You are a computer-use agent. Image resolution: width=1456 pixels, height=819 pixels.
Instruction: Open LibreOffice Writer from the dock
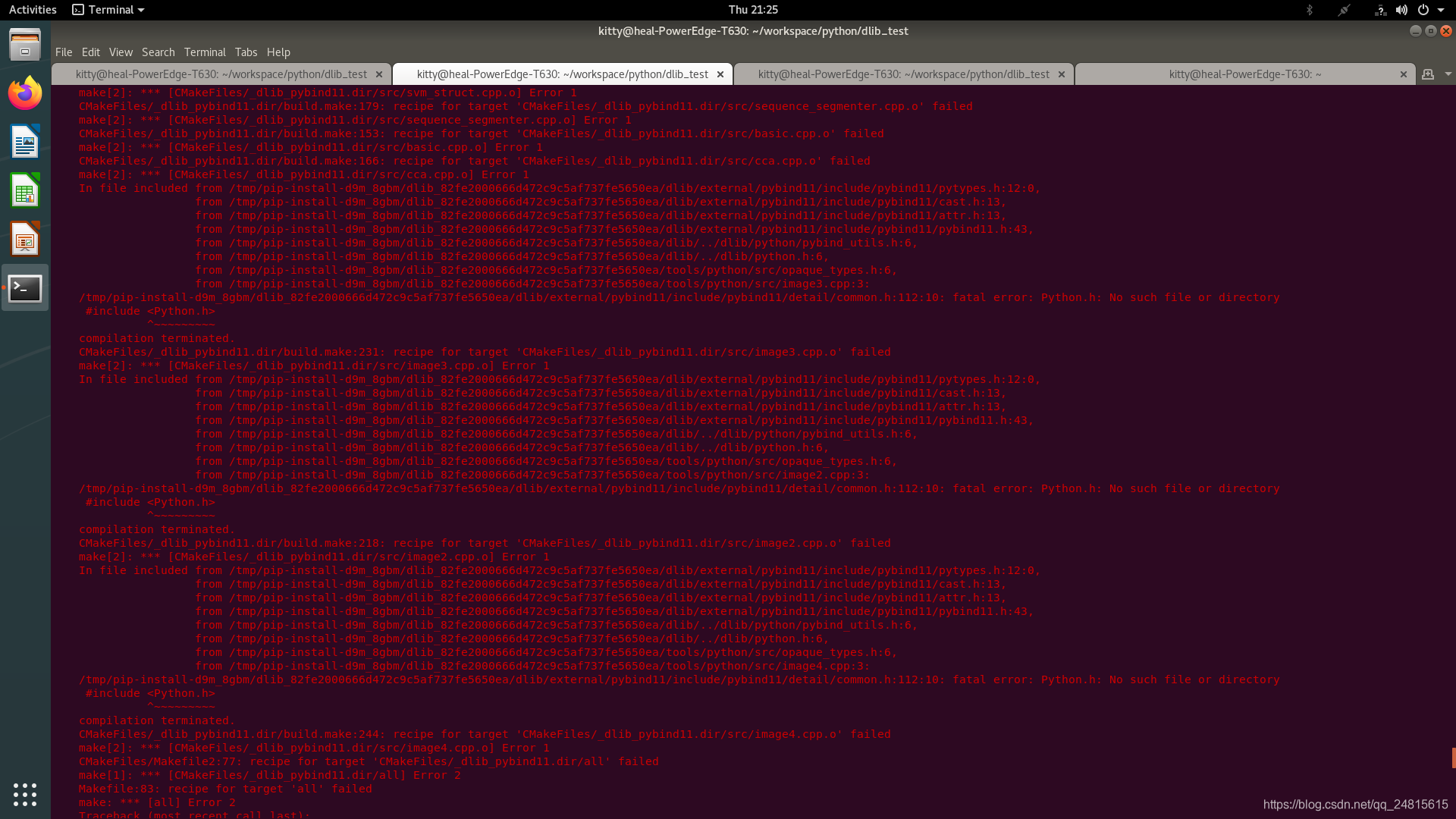[25, 143]
